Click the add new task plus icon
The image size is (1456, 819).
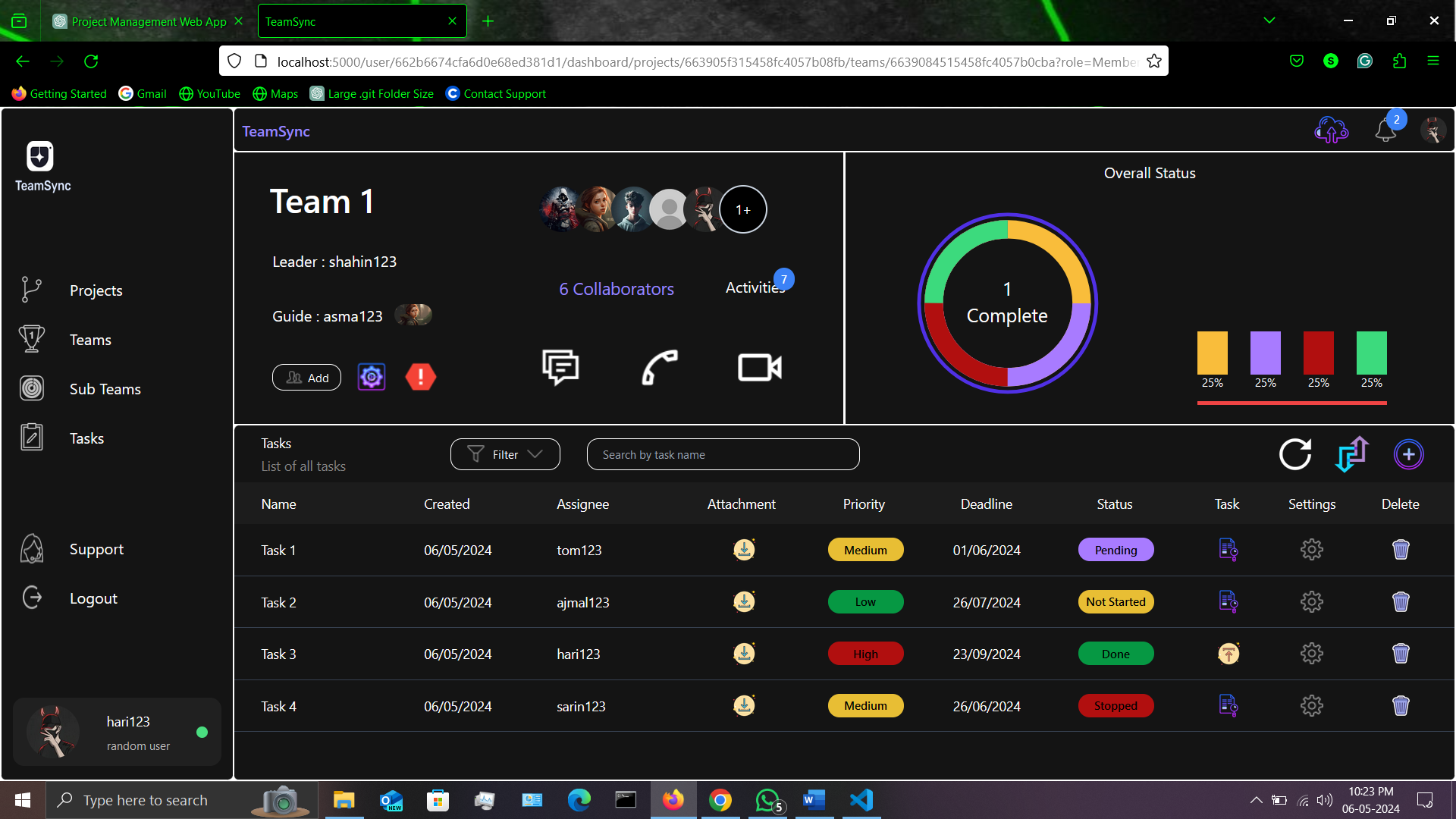(x=1408, y=454)
